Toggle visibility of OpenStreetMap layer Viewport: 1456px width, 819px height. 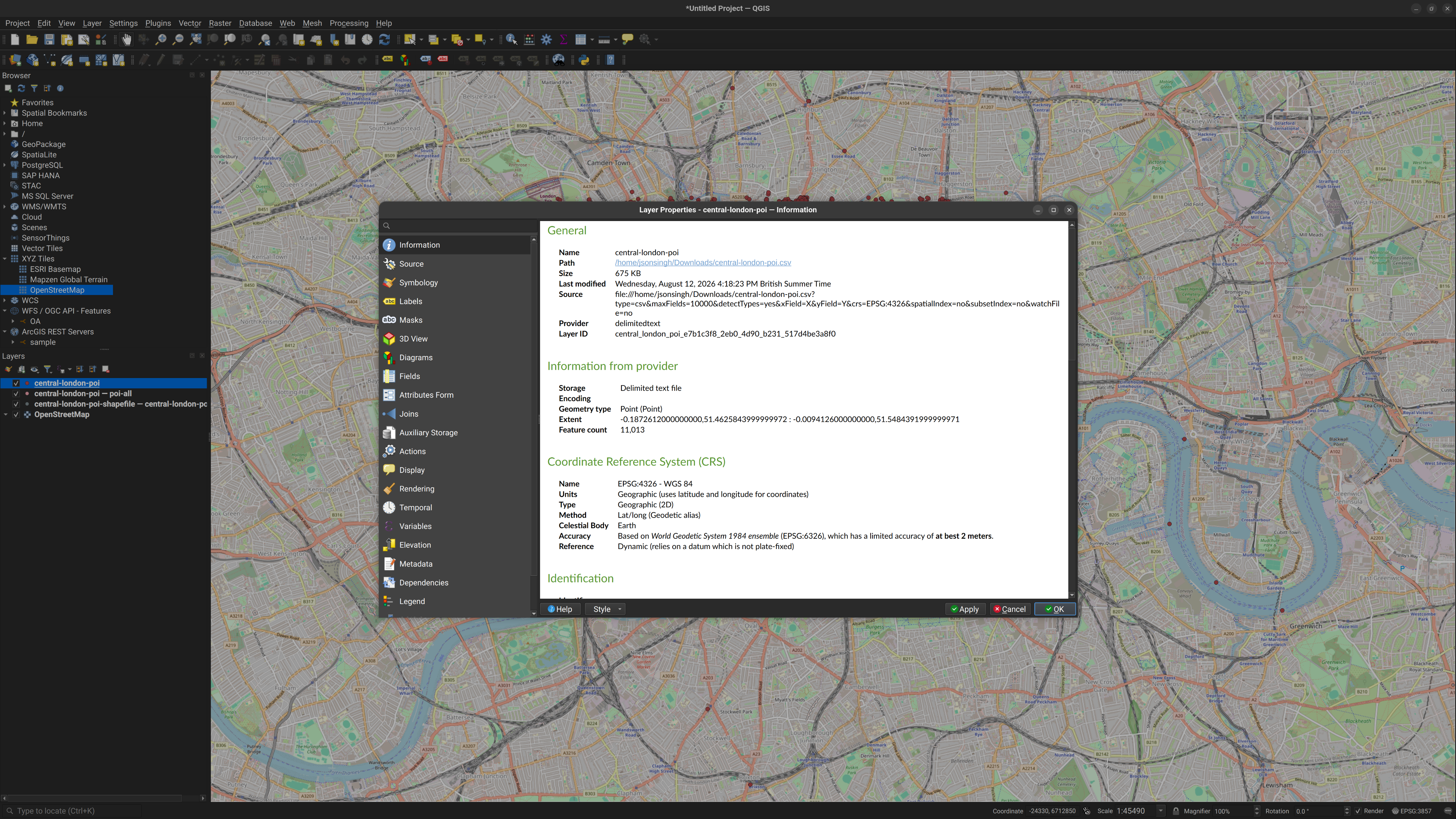click(16, 415)
